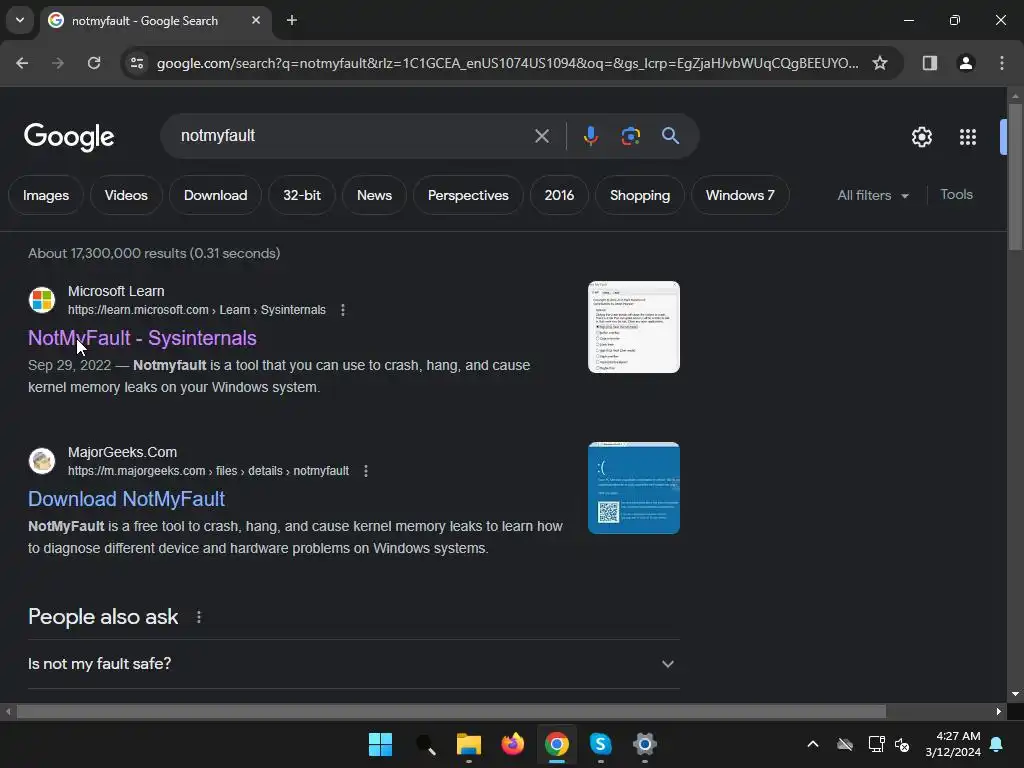Screen dimensions: 1024x768
Task: Select the Perspectives filter
Action: [x=468, y=195]
